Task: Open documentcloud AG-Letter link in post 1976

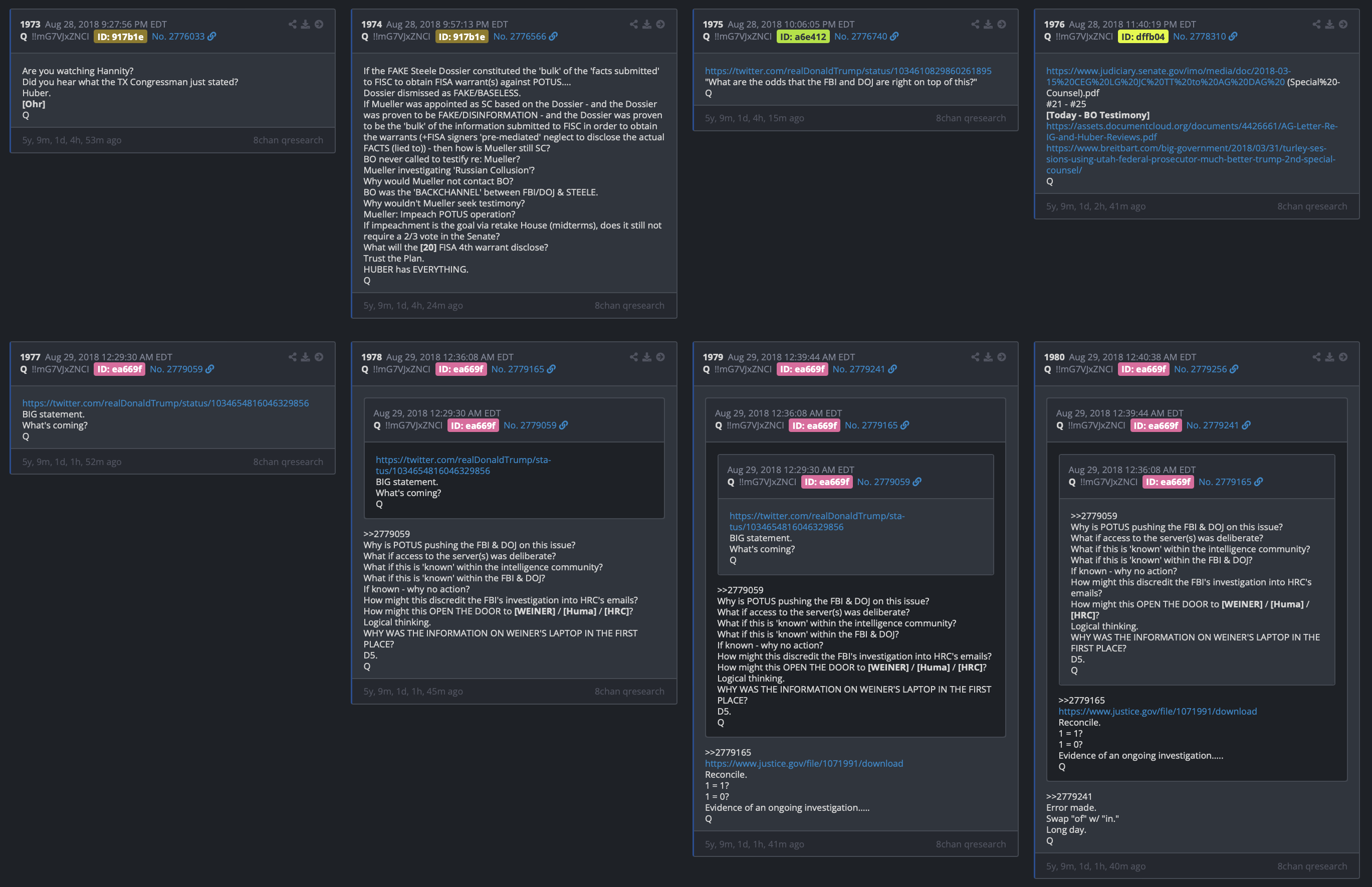Action: 1191,131
